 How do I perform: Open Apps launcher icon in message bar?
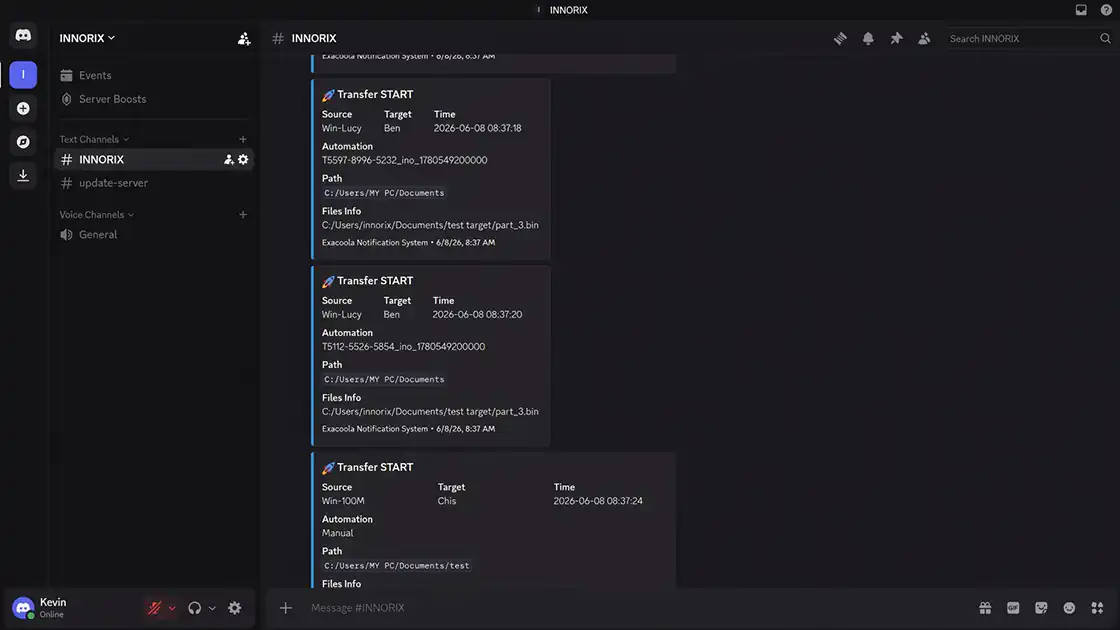1097,608
